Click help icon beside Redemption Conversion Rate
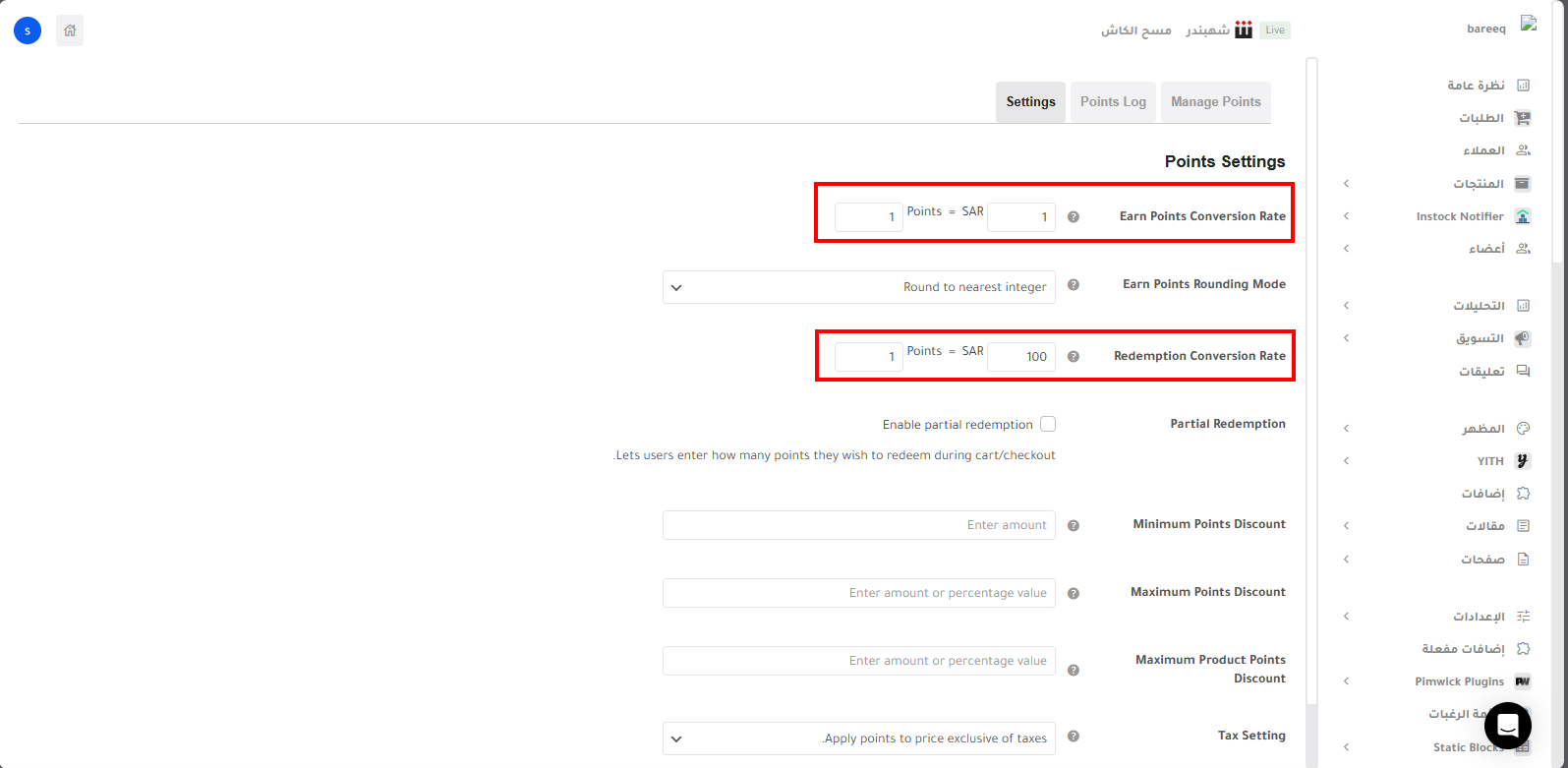 [1074, 356]
